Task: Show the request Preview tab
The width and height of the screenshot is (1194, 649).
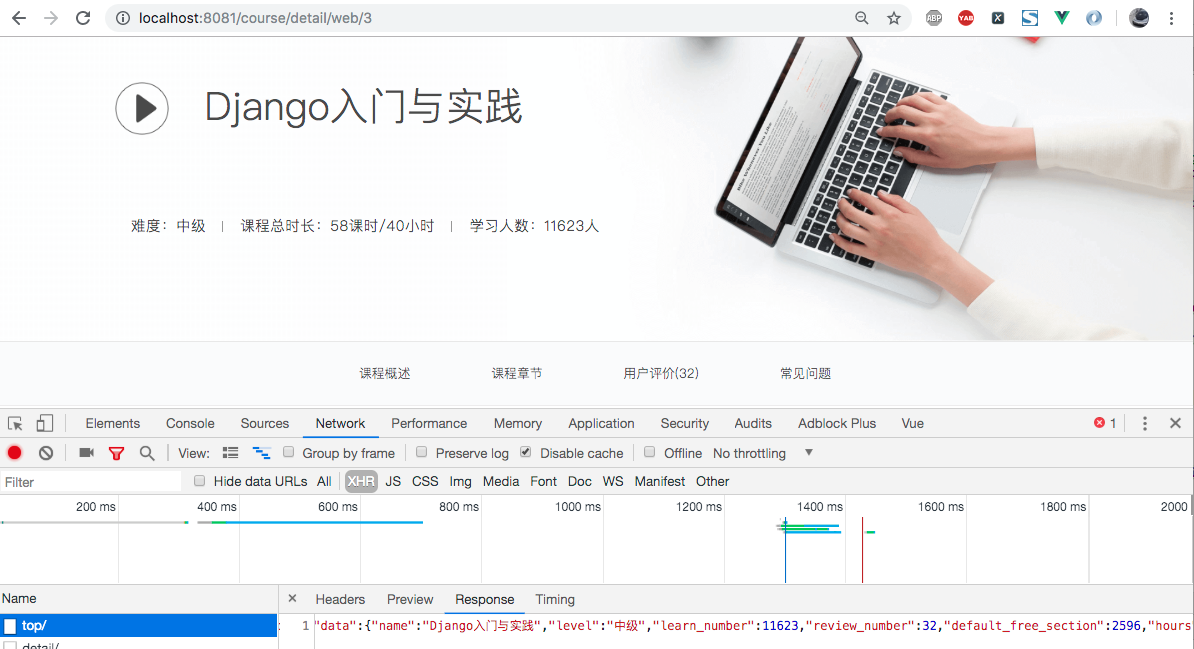Action: 410,599
